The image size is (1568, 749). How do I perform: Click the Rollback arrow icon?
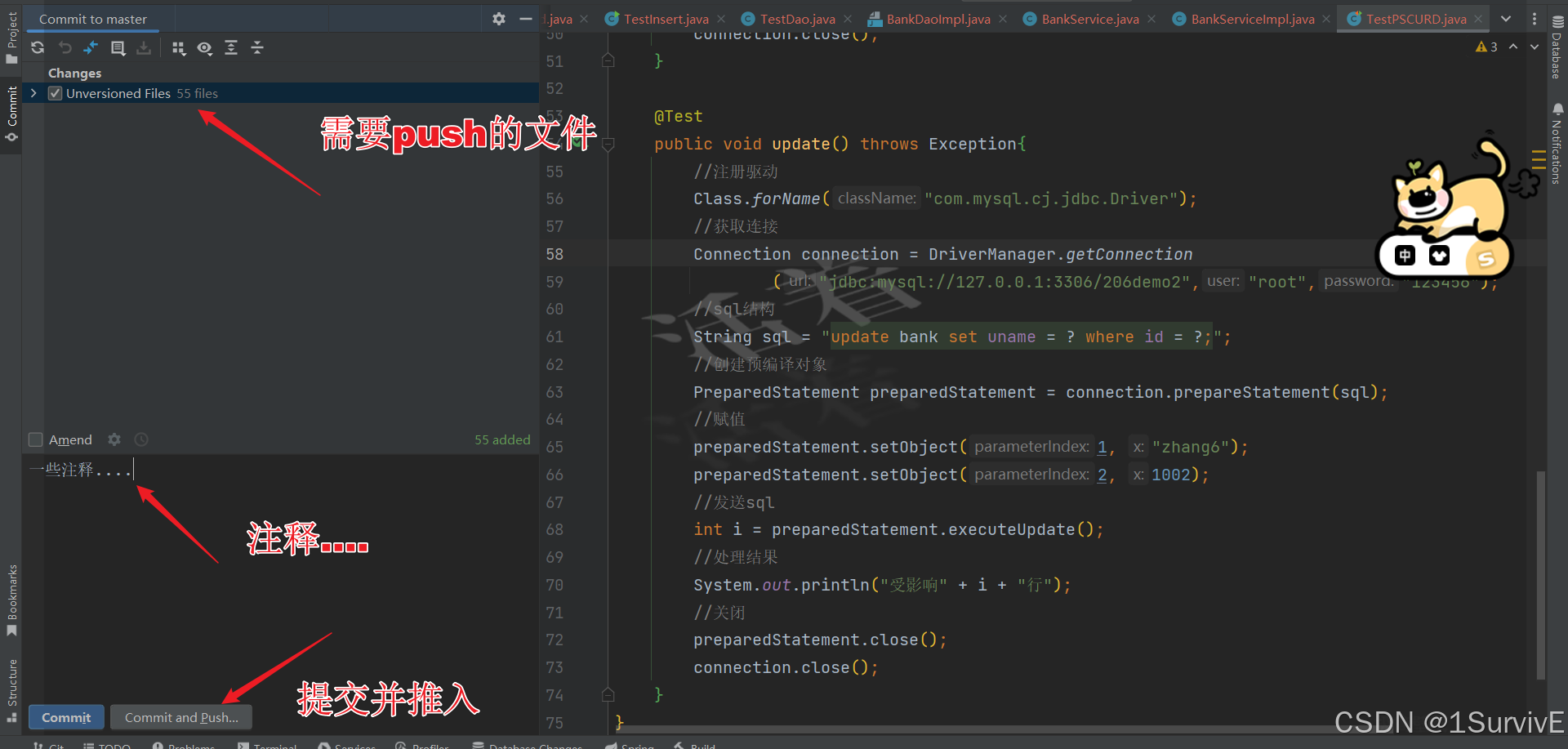tap(65, 48)
